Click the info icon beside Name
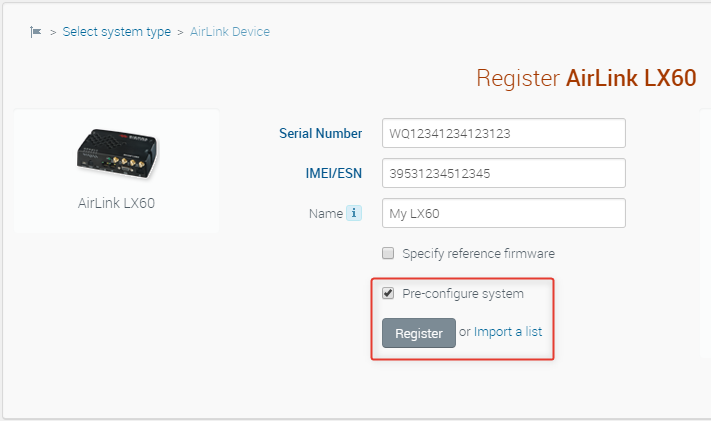711x421 pixels. point(353,213)
